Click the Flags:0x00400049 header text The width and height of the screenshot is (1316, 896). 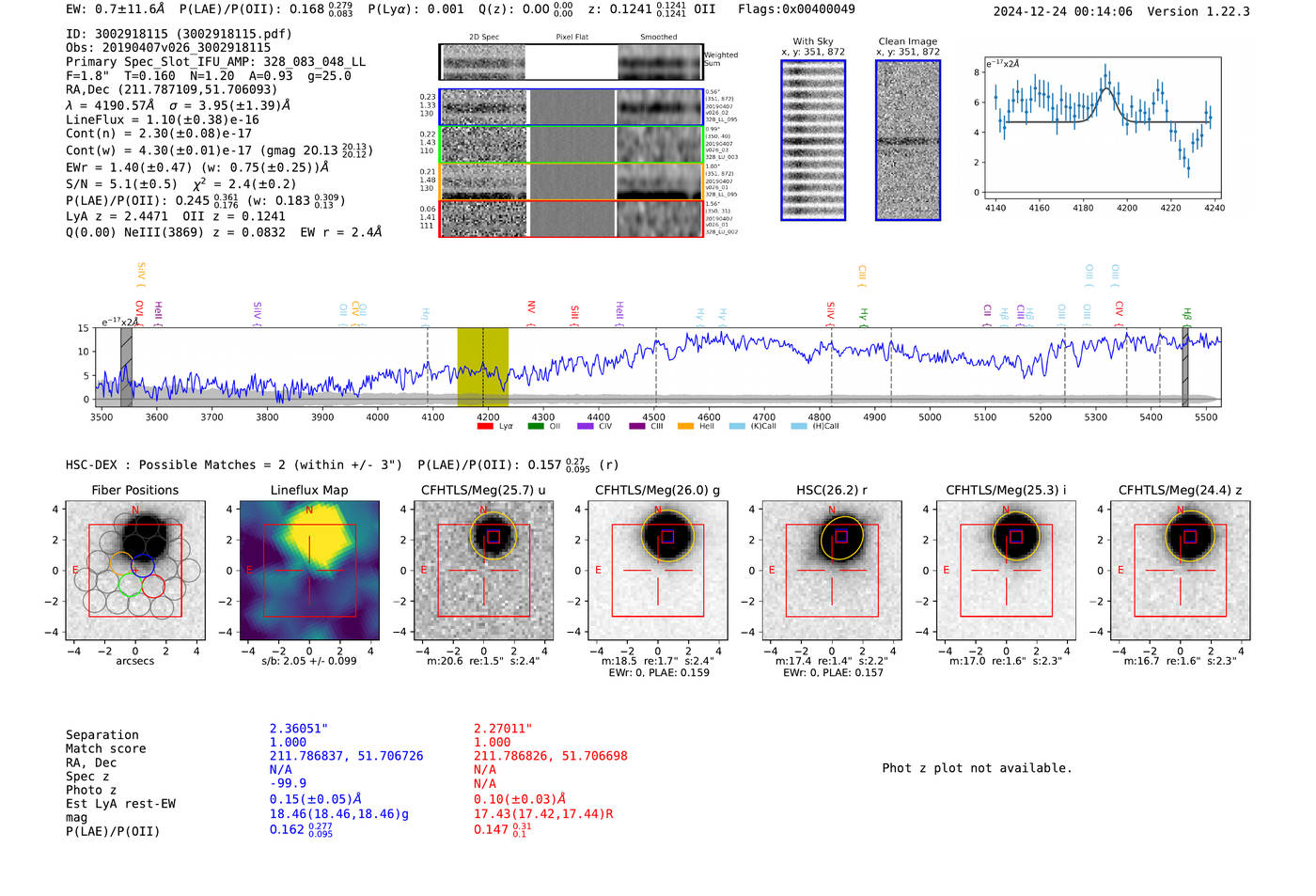[x=796, y=9]
